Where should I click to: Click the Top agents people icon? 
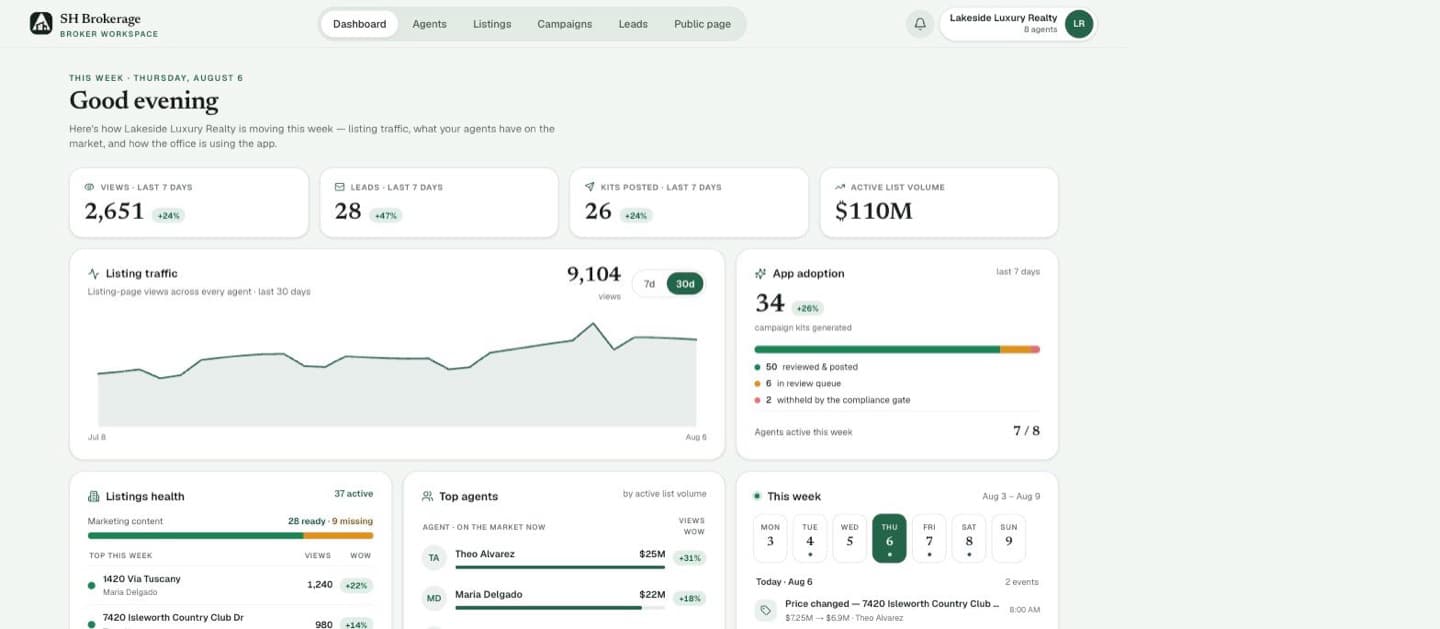(428, 496)
